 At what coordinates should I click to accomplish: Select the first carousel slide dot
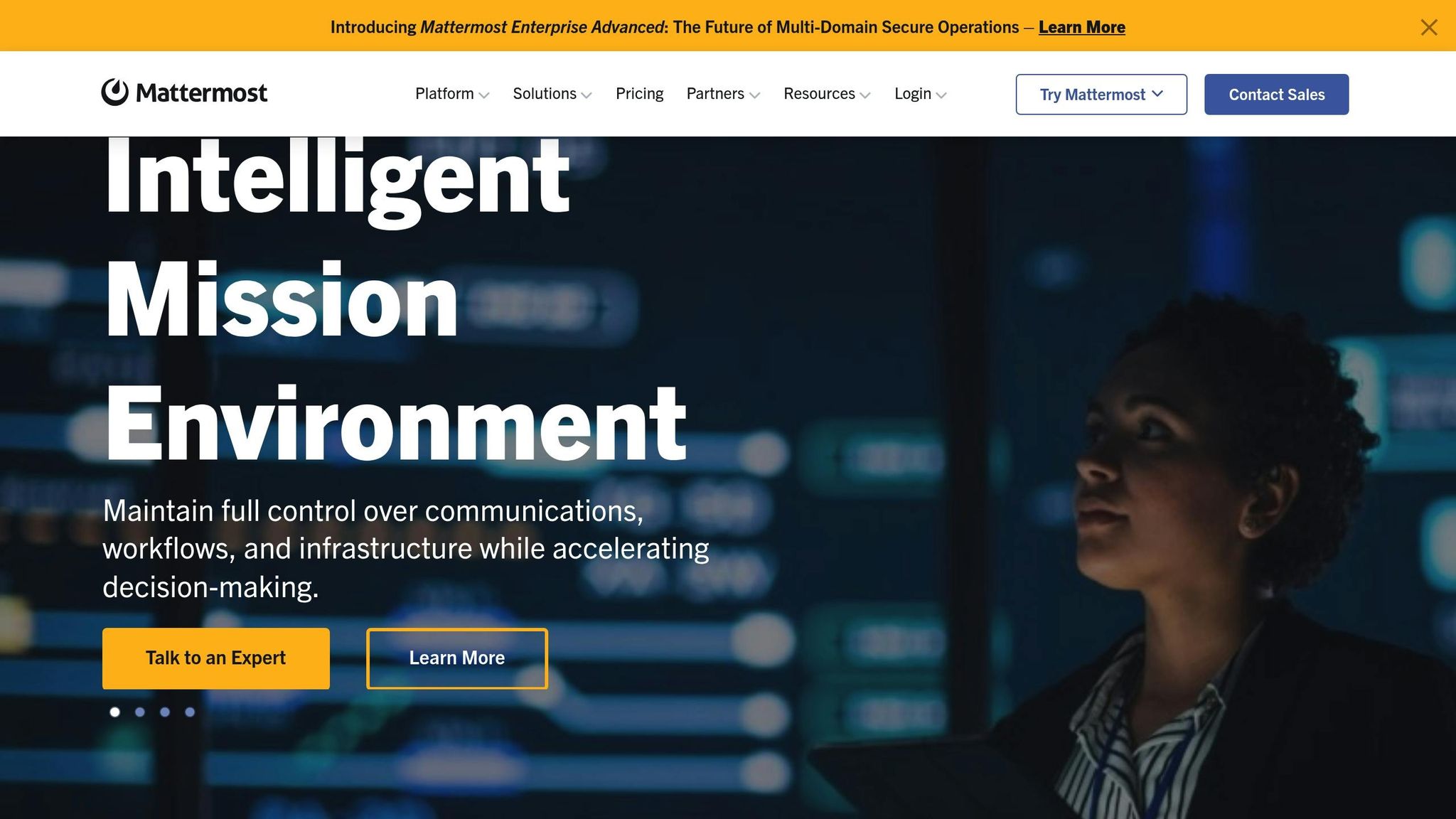pos(114,712)
